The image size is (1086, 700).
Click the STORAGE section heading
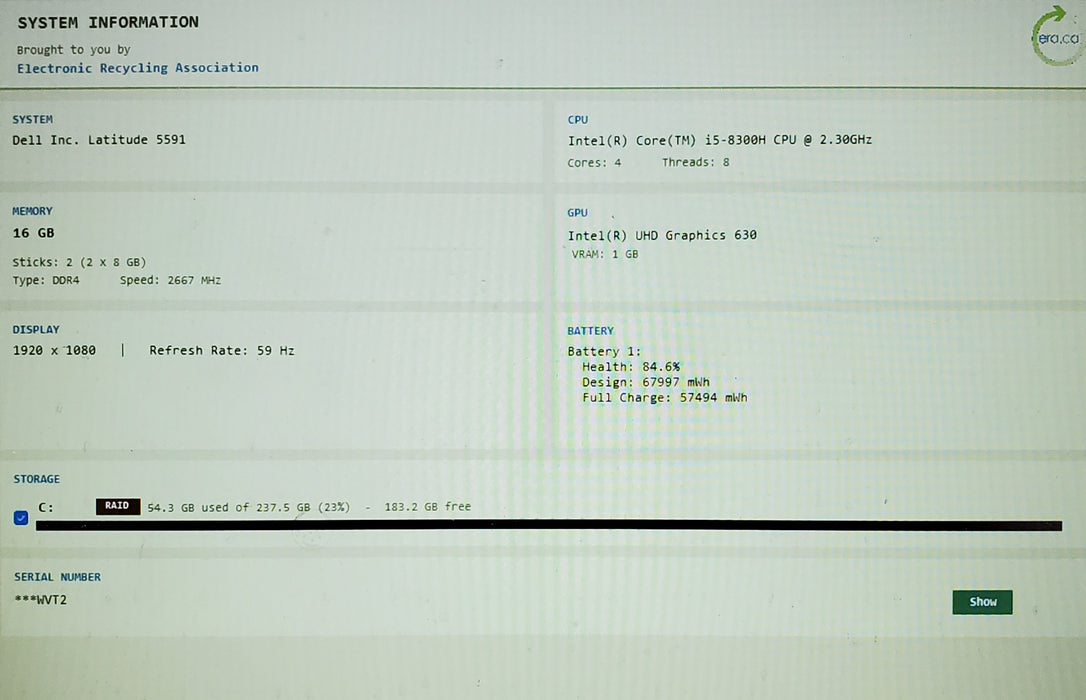coord(36,479)
